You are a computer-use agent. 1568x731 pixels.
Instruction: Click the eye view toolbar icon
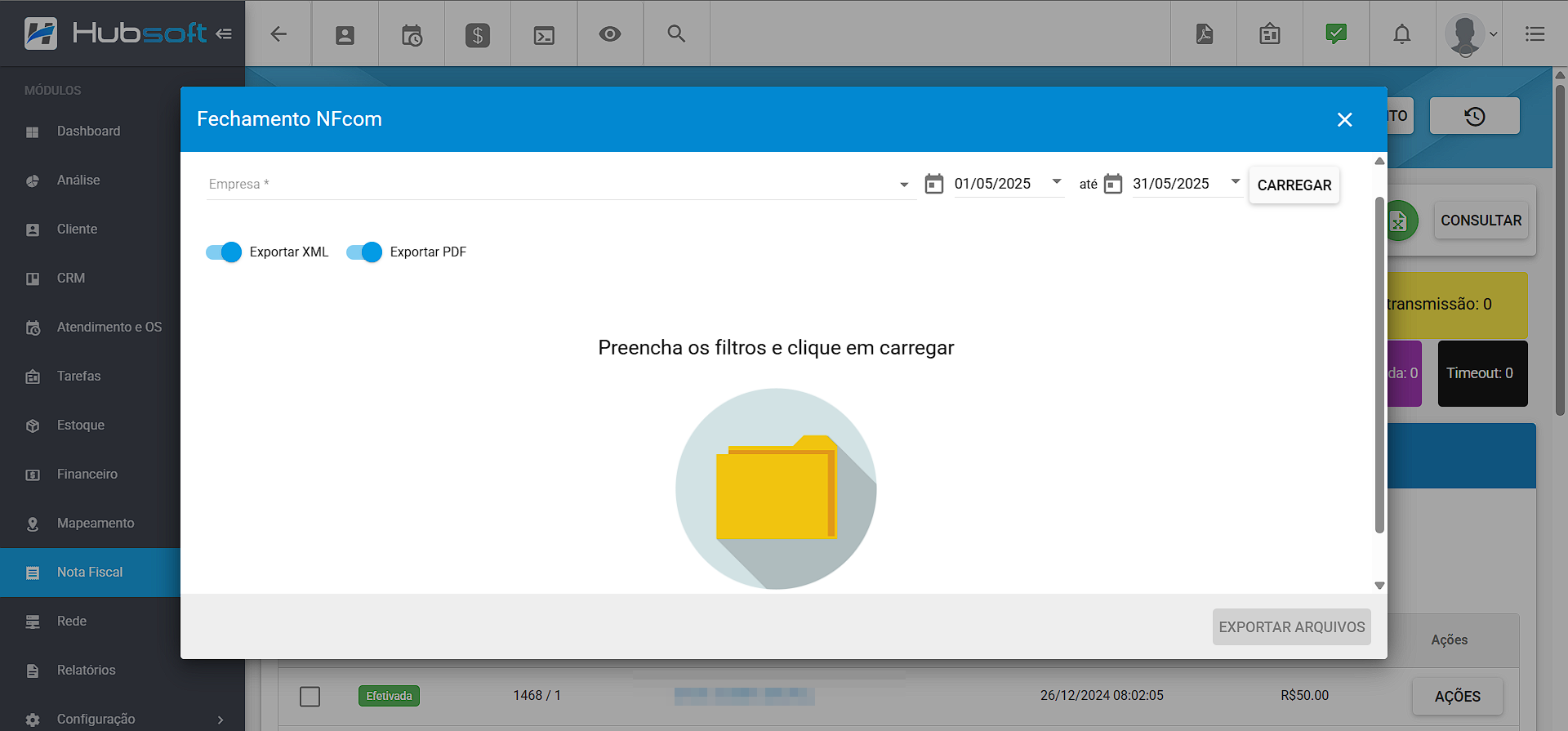point(610,33)
